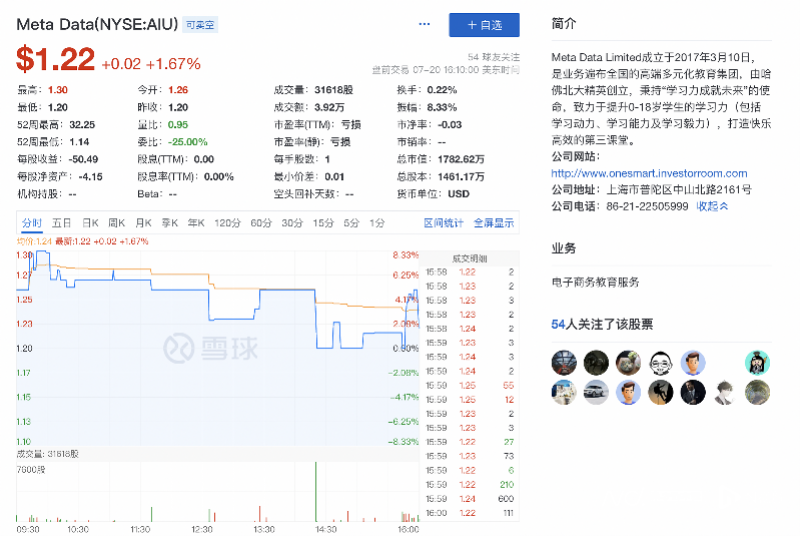Viewport: 800px width, 536px height.
Task: Click the 振幅 8.33% stat
Action: coord(427,107)
